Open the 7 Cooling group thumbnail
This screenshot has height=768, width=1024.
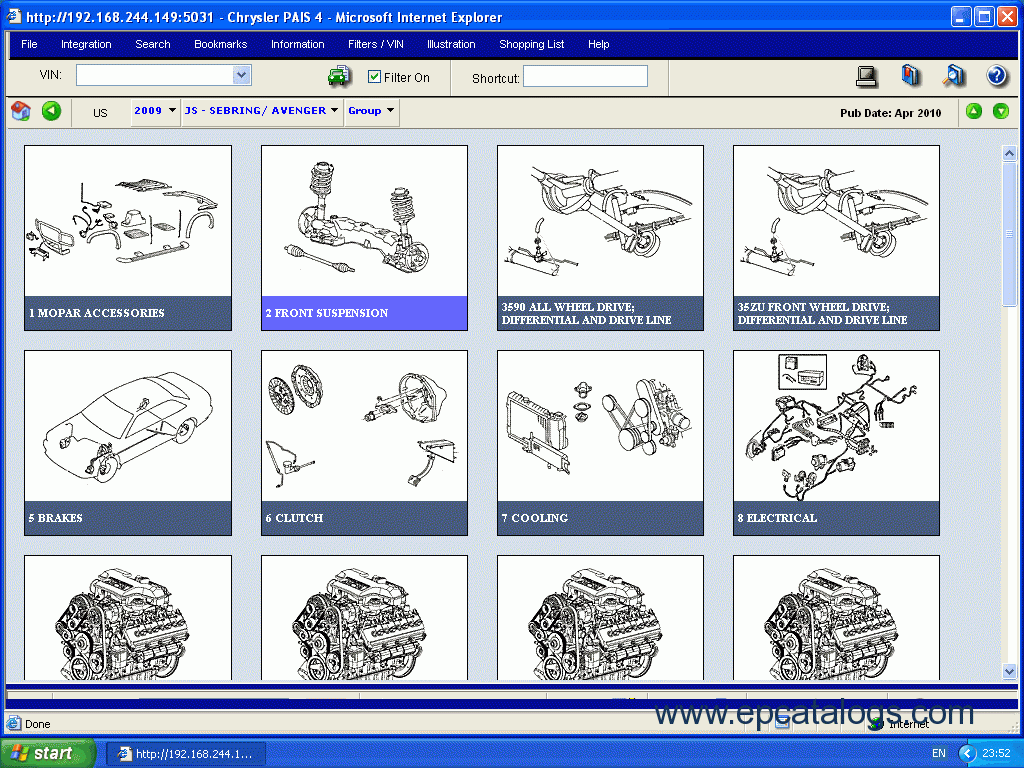coord(600,443)
